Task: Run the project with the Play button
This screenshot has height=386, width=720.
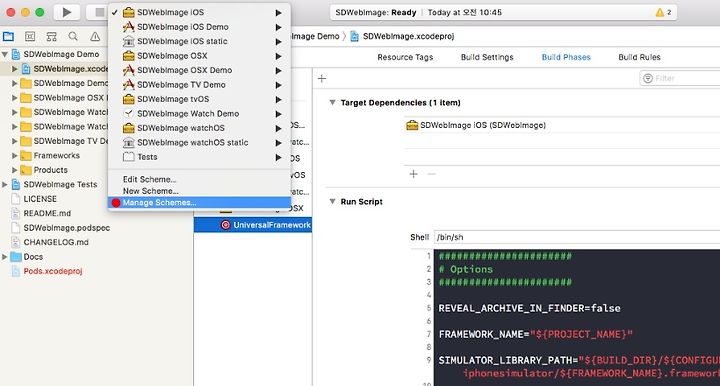Action: click(x=67, y=12)
